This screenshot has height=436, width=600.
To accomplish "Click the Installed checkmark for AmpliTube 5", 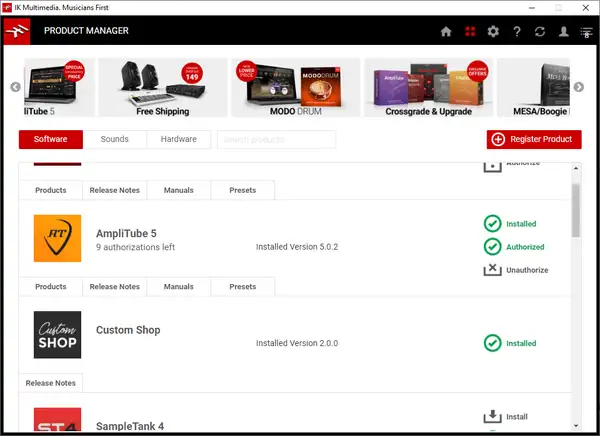I will 492,224.
